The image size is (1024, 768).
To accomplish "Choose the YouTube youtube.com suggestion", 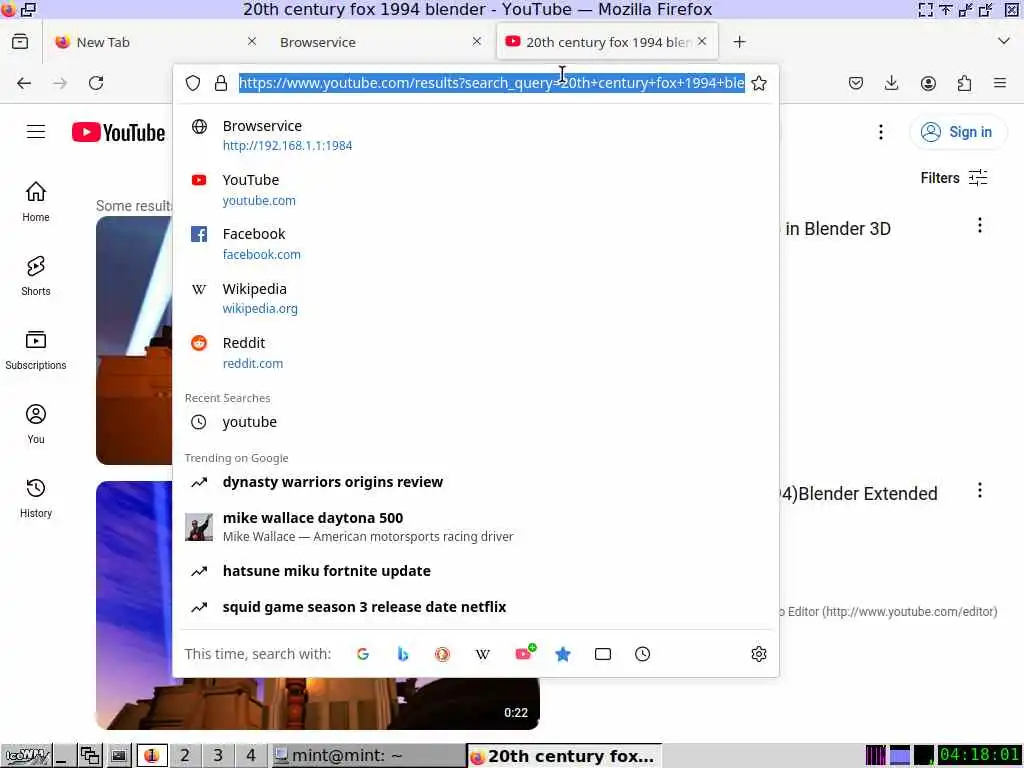I will (x=475, y=190).
